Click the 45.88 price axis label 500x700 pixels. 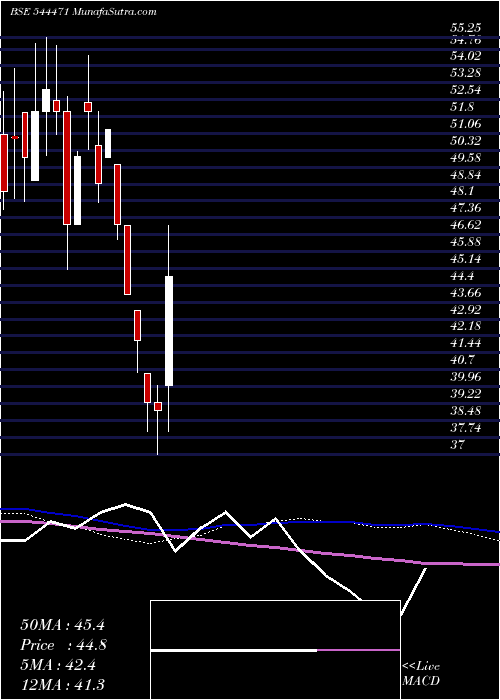point(466,242)
